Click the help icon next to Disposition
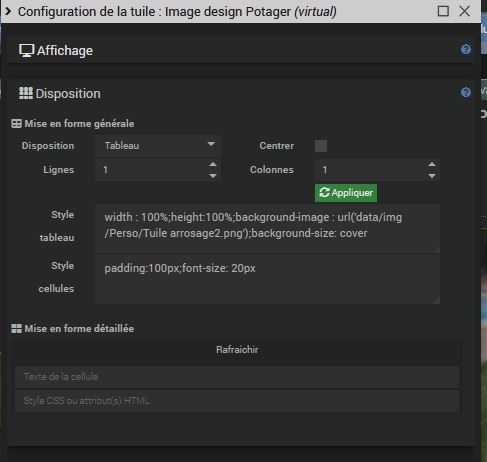The image size is (487, 462). 466,92
